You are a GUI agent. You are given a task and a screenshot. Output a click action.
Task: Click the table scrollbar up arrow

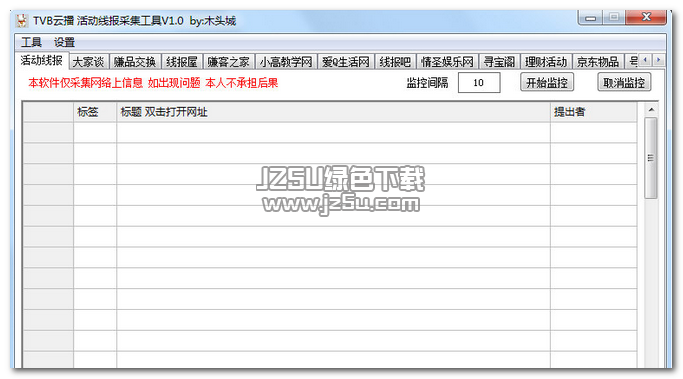point(651,110)
